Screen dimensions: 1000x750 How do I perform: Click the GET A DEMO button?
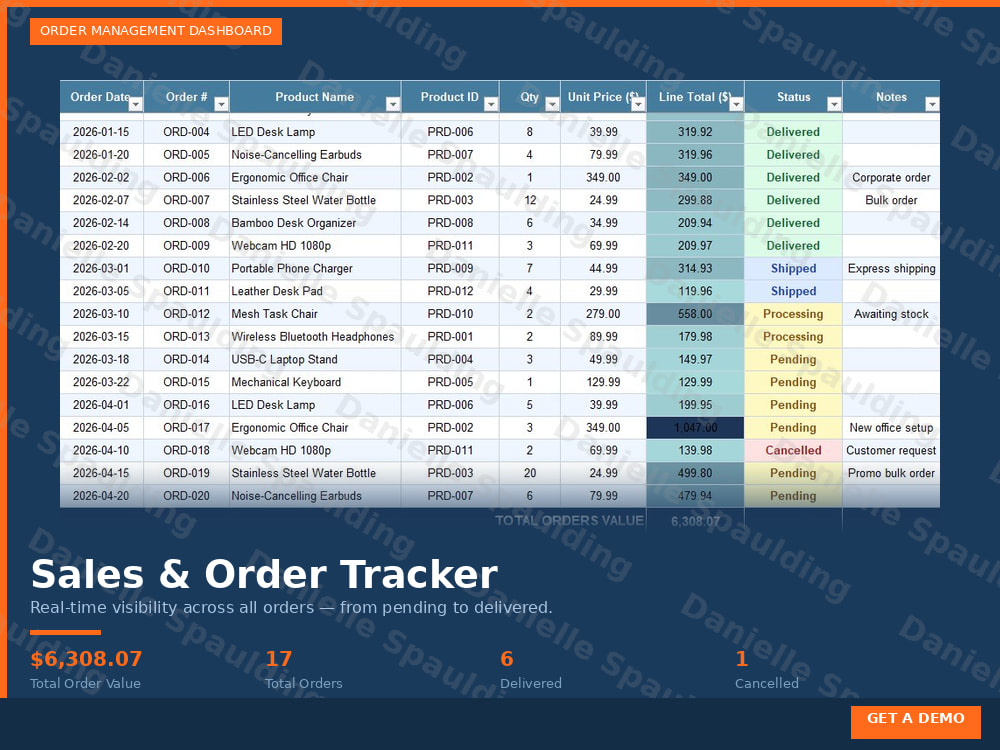[x=916, y=722]
